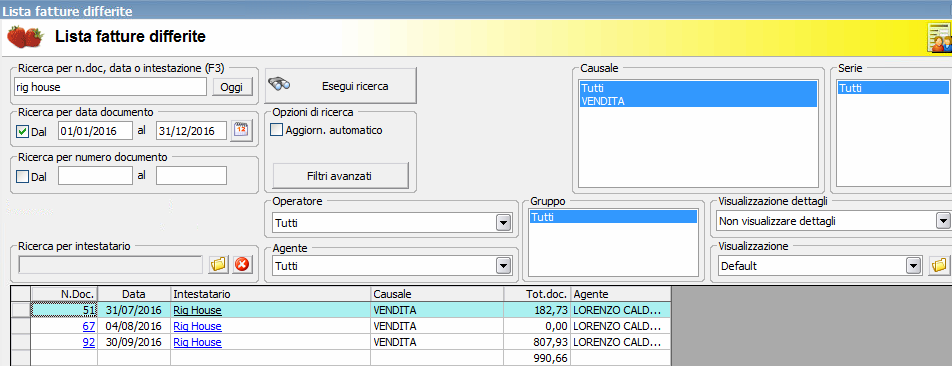Image resolution: width=952 pixels, height=366 pixels.
Task: Sort by the Intestatario column header
Action: pos(271,294)
